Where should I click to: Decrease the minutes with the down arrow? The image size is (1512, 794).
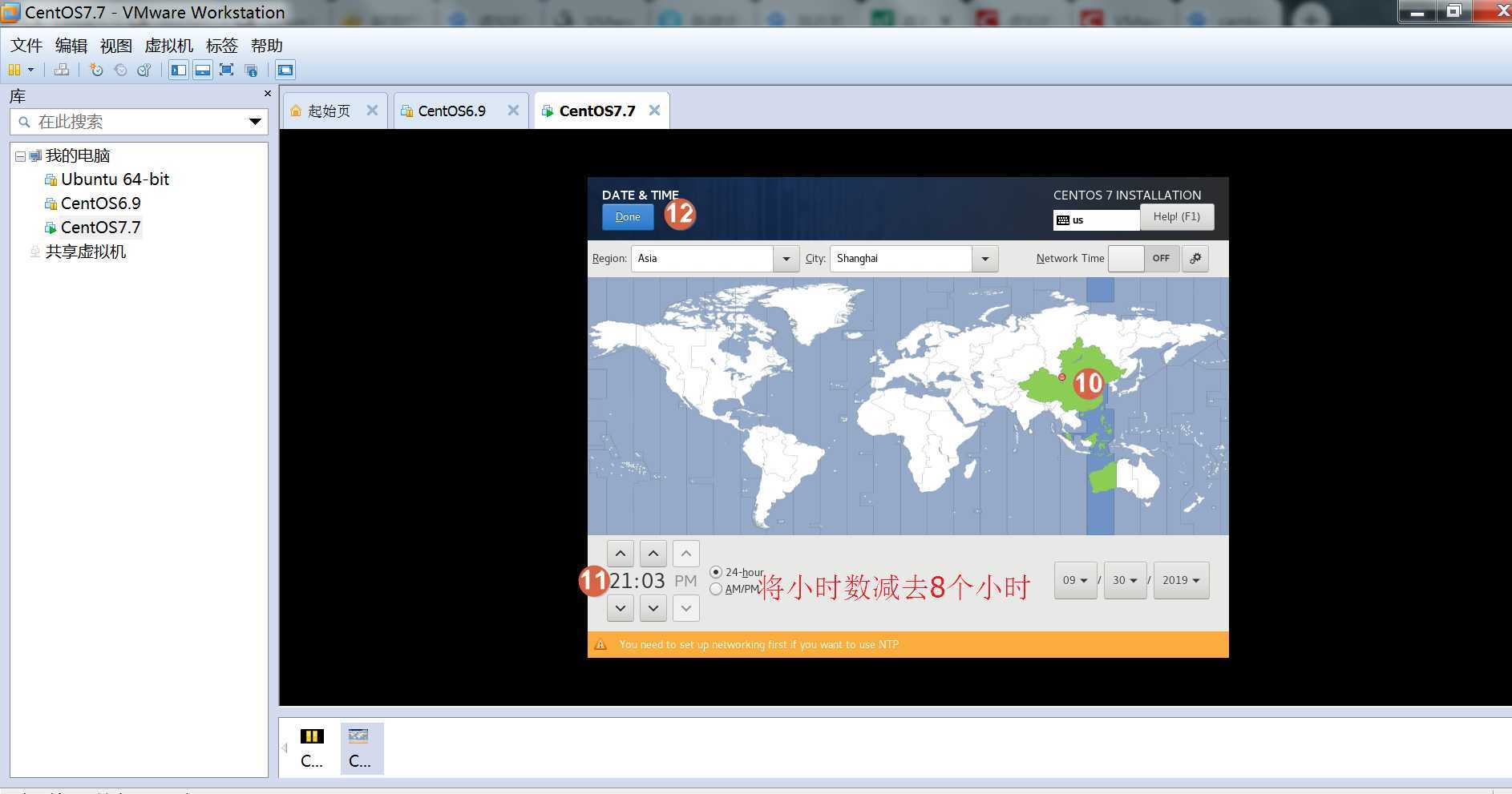[653, 608]
